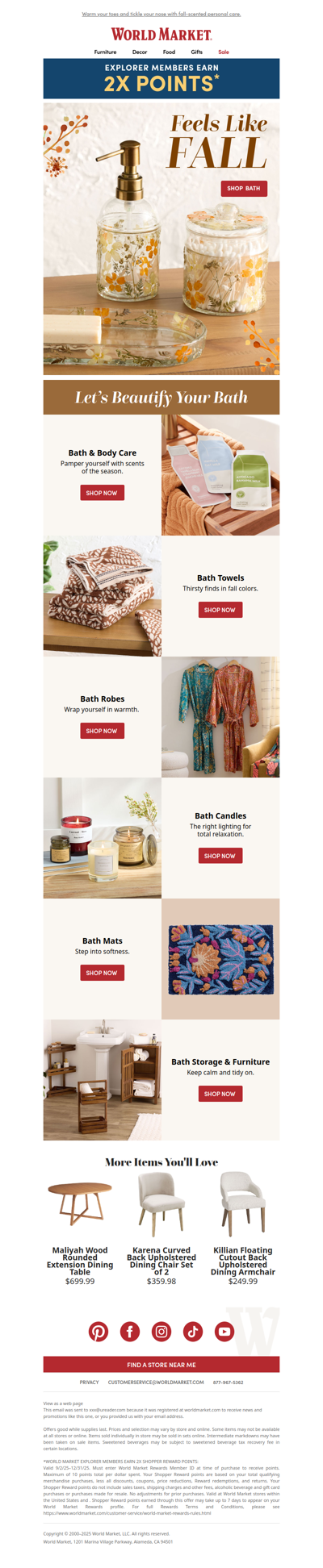The height and width of the screenshot is (1568, 323).
Task: Open the Decor menu item
Action: click(x=140, y=52)
